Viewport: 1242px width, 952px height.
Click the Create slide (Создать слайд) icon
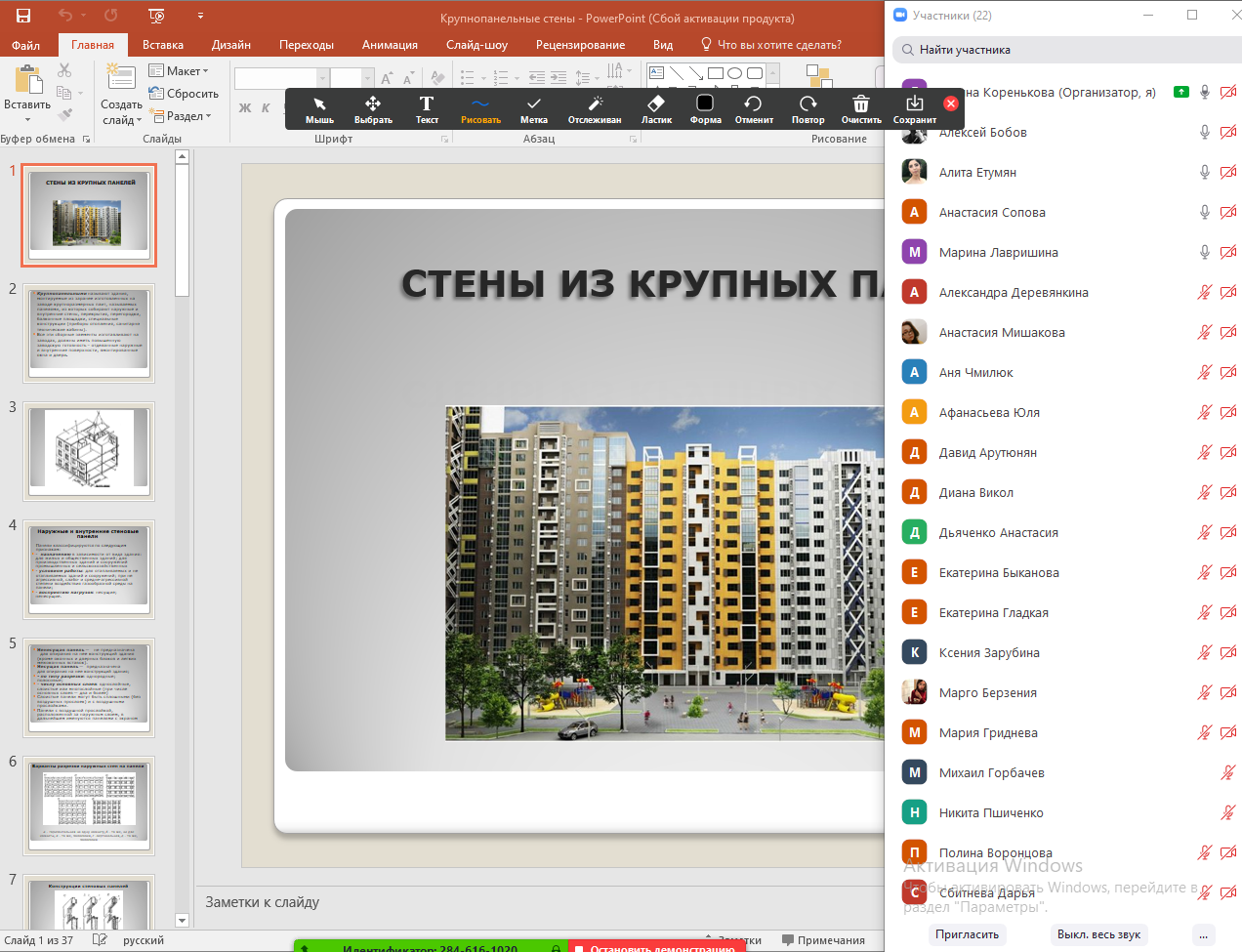click(121, 77)
